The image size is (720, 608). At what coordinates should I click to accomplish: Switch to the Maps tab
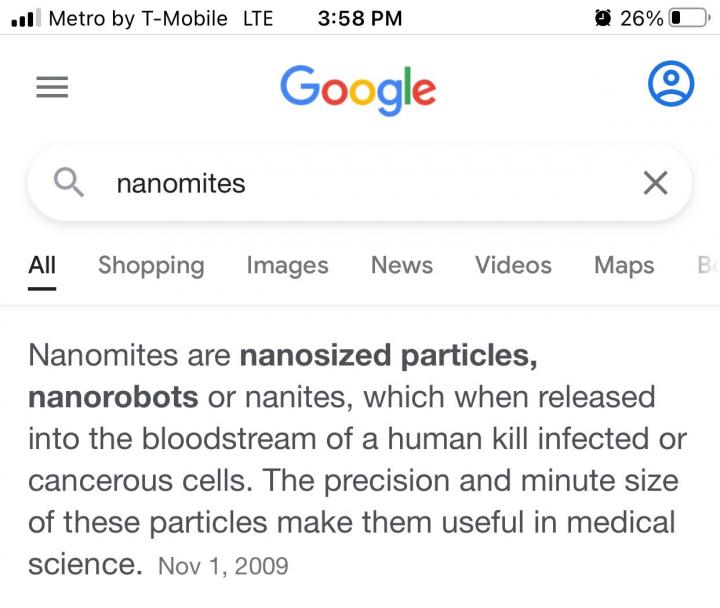pos(624,266)
